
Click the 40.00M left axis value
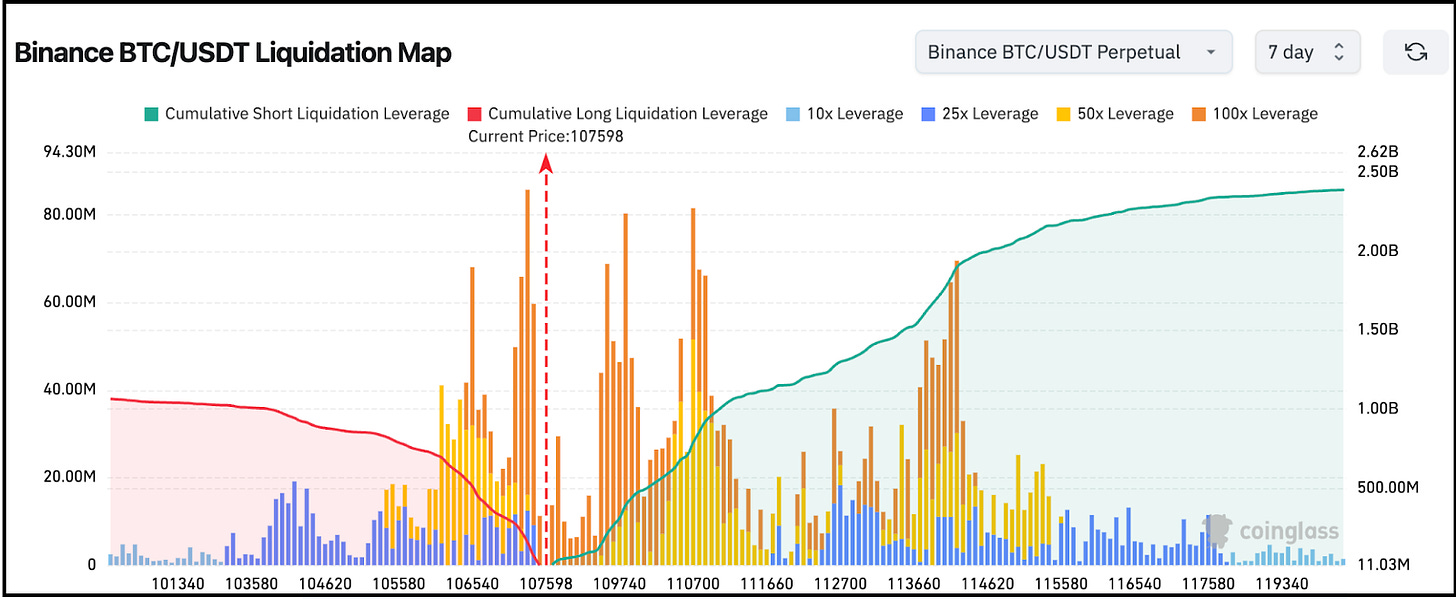(x=68, y=389)
